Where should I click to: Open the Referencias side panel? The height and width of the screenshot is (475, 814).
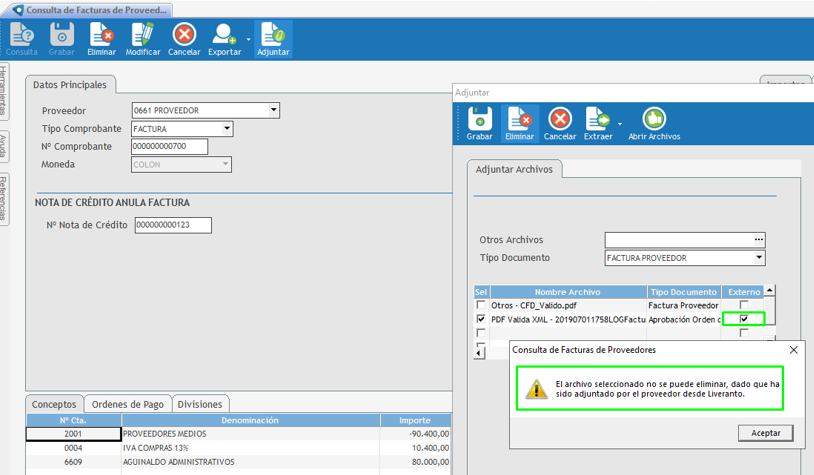(x=4, y=198)
